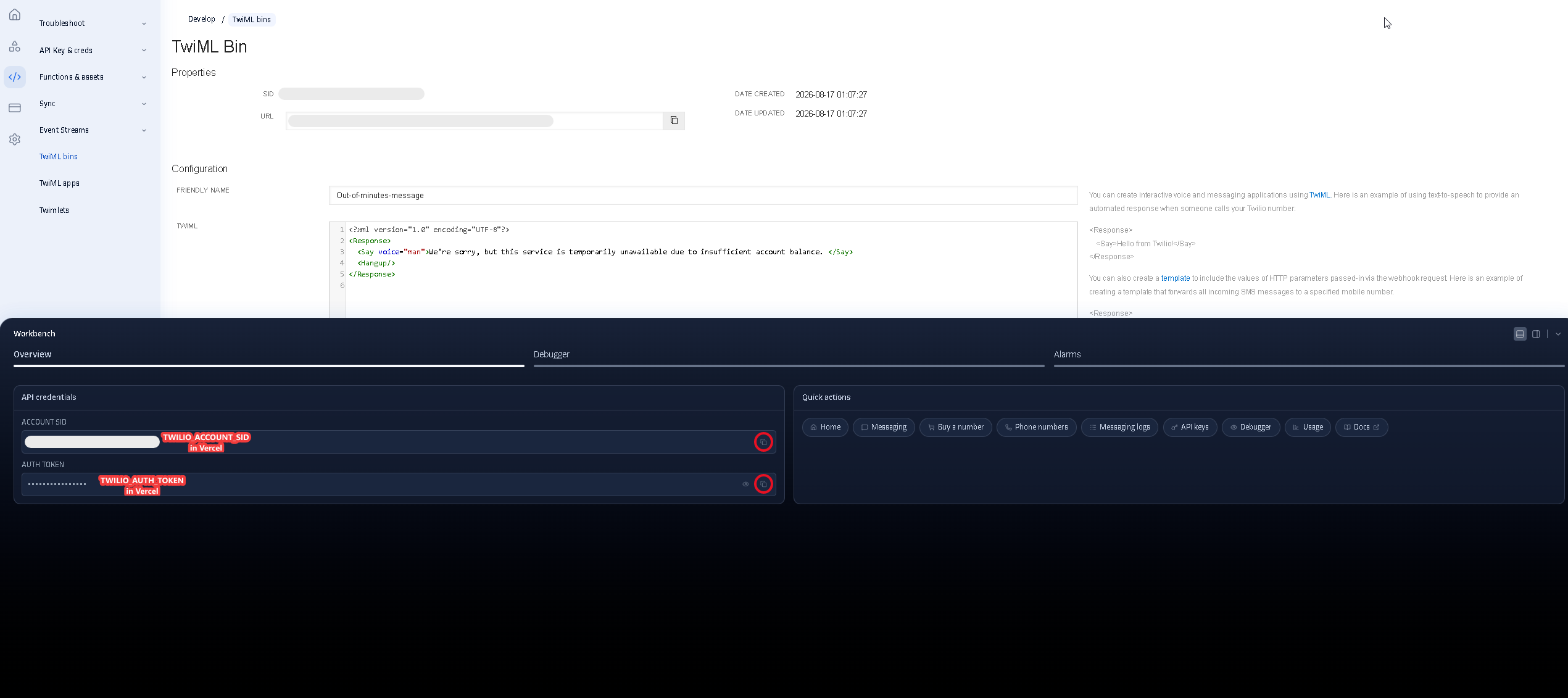Click the products shapes icon in left rail
The image size is (1568, 698).
(x=15, y=46)
